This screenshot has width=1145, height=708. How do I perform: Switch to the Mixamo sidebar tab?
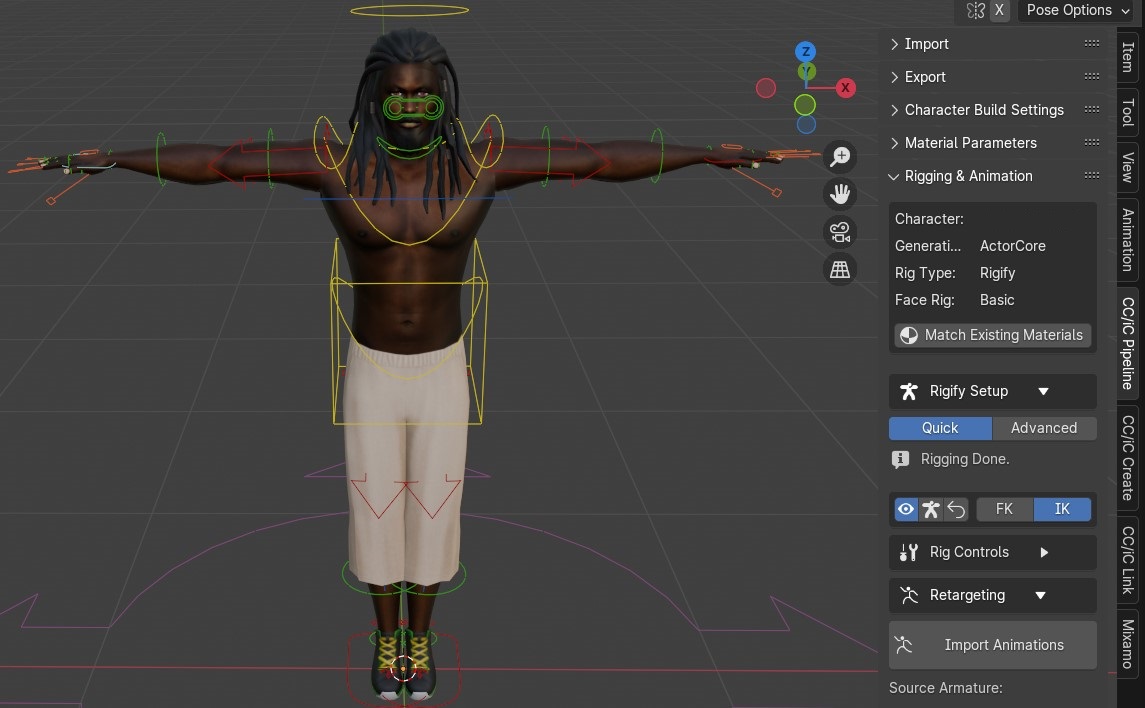(x=1128, y=644)
